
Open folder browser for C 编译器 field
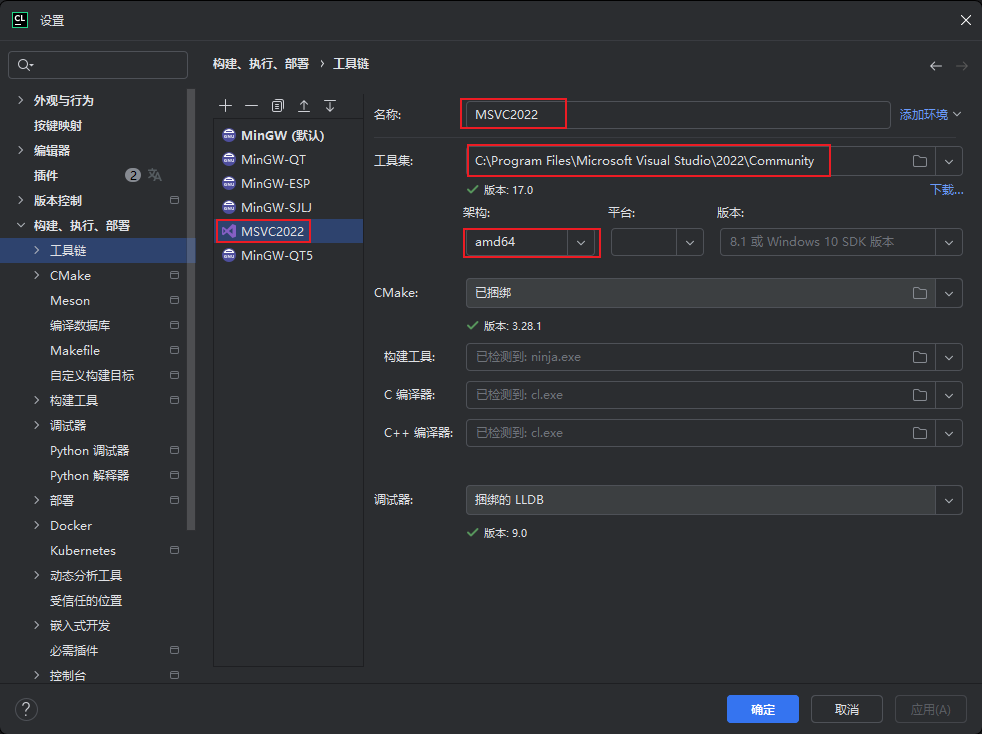pos(919,394)
